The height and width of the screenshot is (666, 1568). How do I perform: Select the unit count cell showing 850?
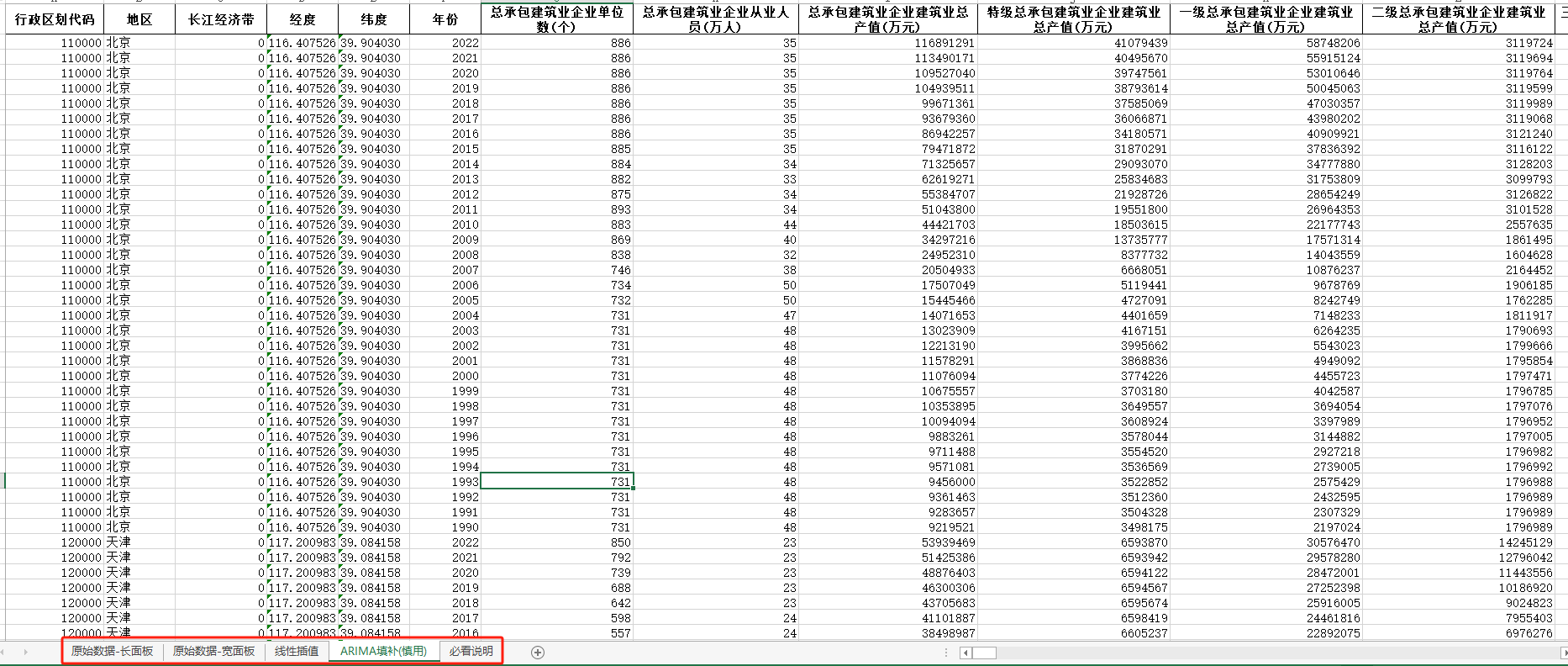pyautogui.click(x=557, y=542)
